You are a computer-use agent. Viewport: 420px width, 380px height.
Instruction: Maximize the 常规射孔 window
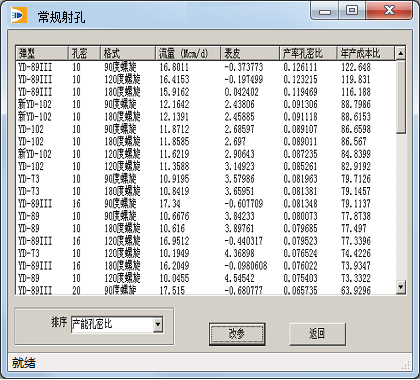click(352, 10)
